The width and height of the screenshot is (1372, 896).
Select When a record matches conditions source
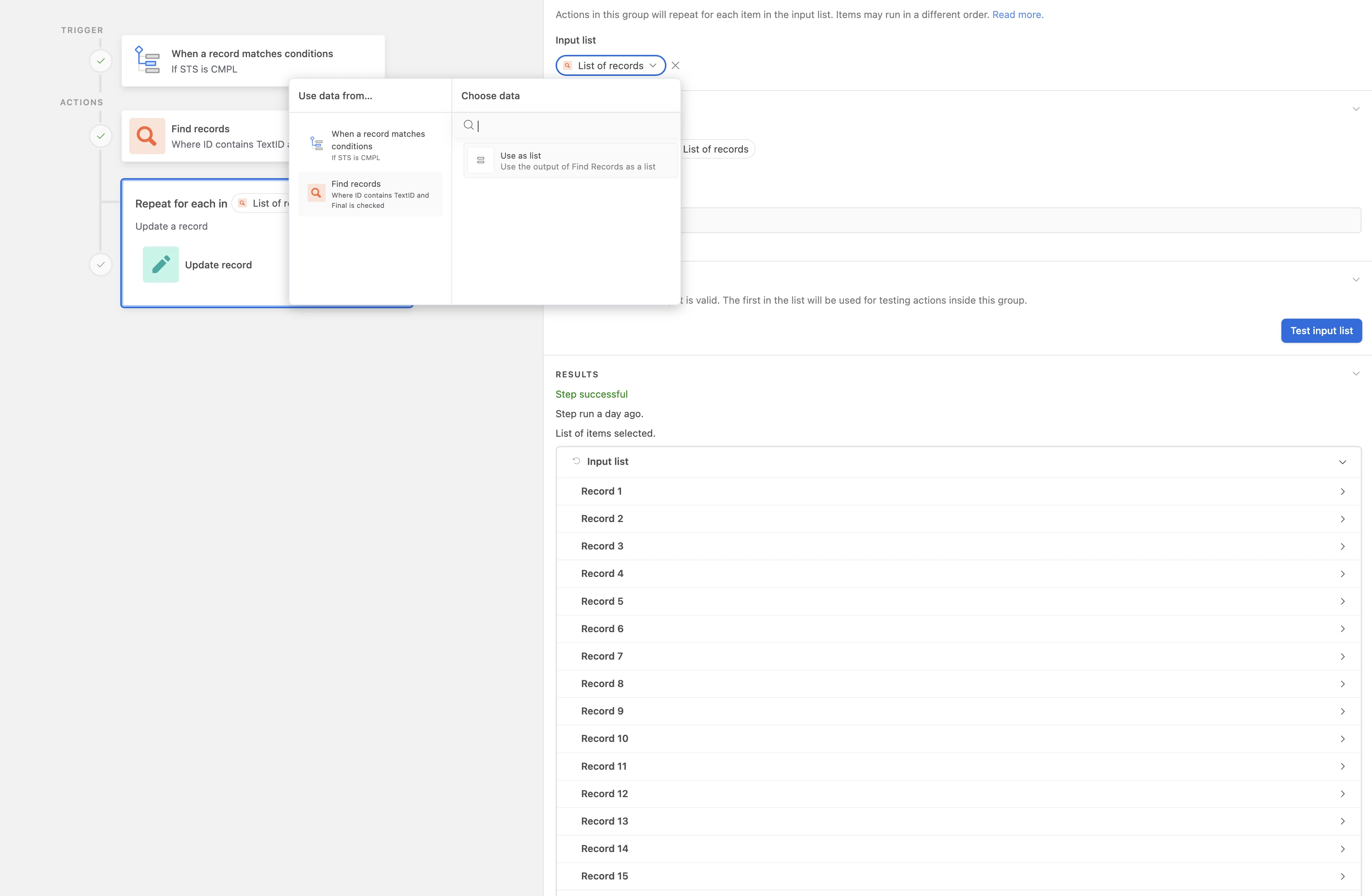click(370, 144)
